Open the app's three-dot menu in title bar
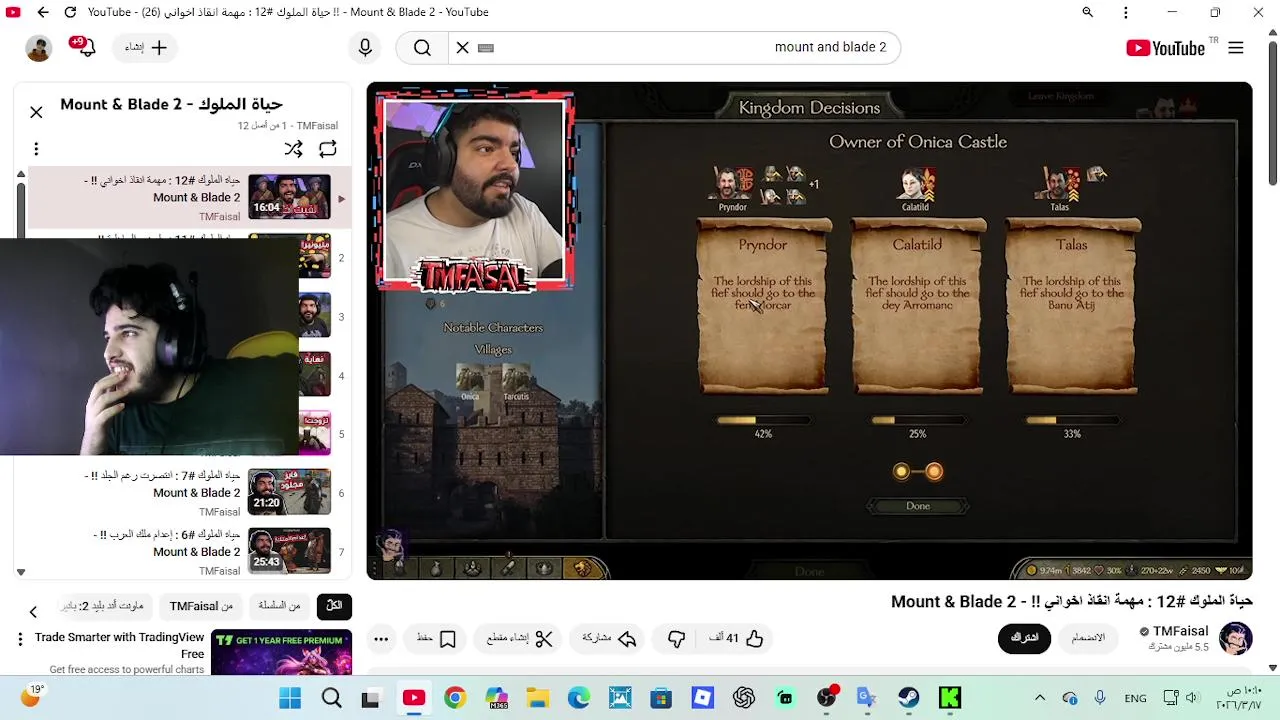The width and height of the screenshot is (1280, 720). click(1126, 12)
